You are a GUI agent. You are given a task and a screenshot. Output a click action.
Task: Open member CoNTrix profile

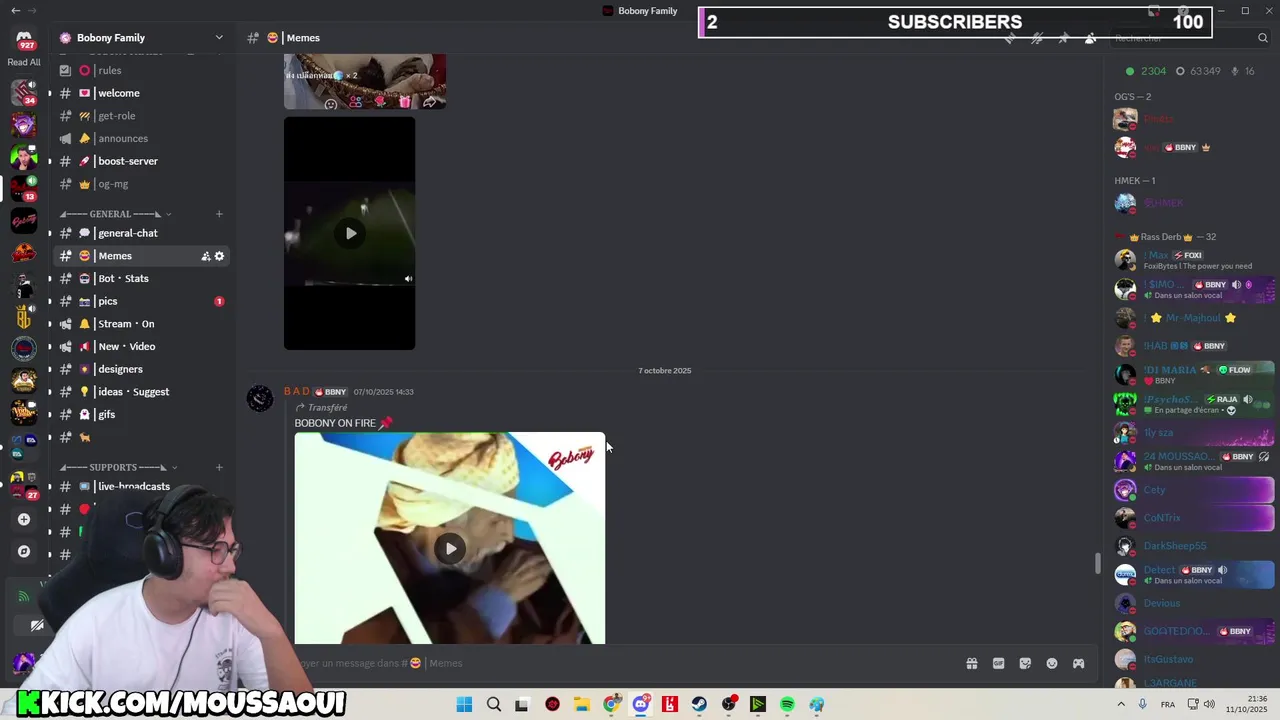tap(1193, 518)
